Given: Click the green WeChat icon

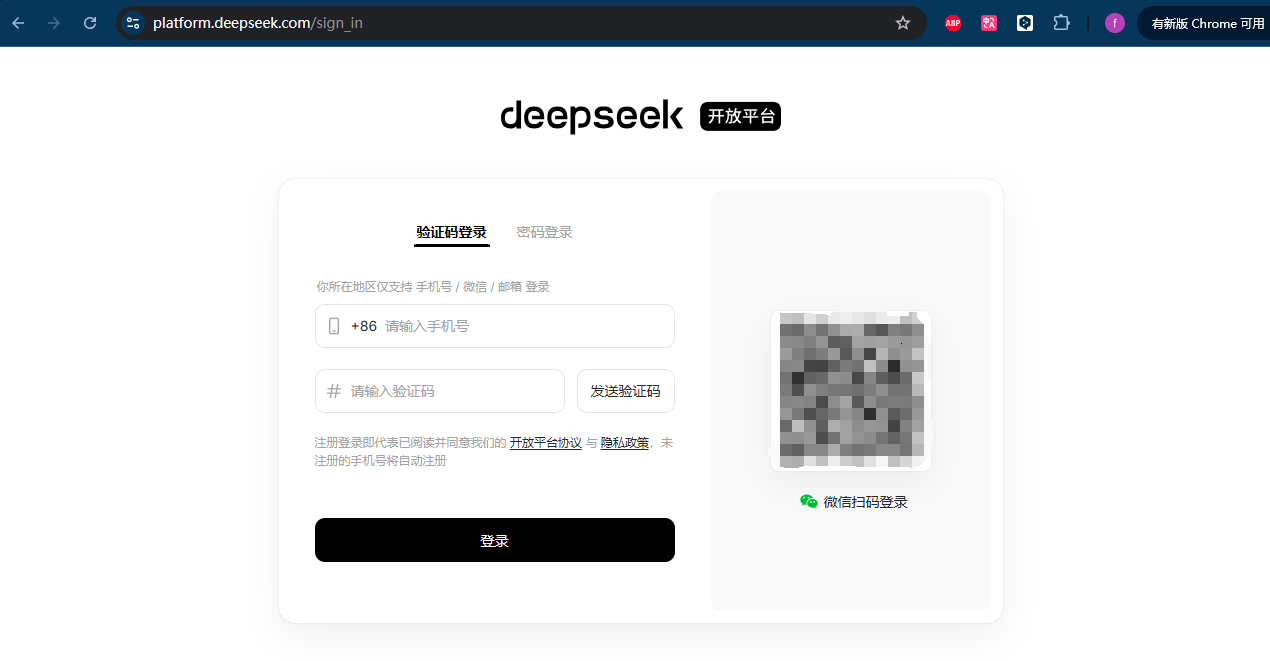Looking at the screenshot, I should tap(809, 502).
